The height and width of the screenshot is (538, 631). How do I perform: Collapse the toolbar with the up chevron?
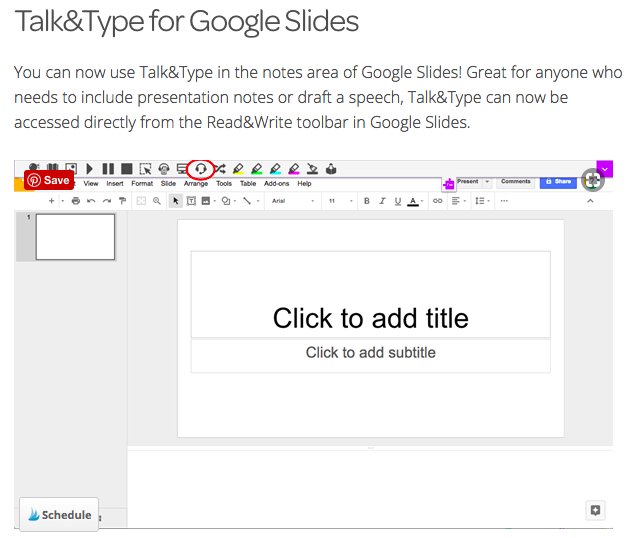(x=590, y=201)
